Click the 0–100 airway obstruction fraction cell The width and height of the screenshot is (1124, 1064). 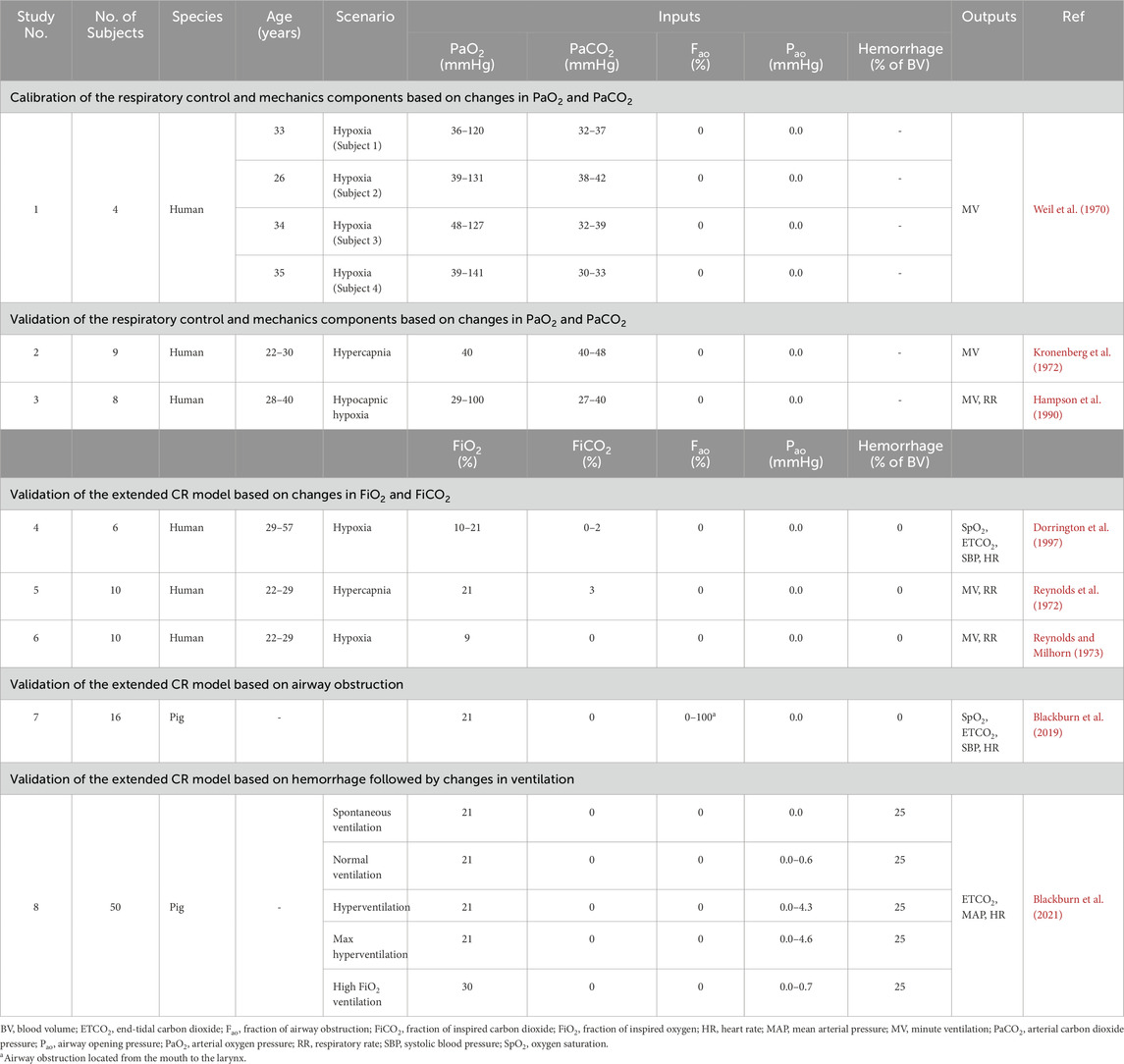tap(701, 723)
